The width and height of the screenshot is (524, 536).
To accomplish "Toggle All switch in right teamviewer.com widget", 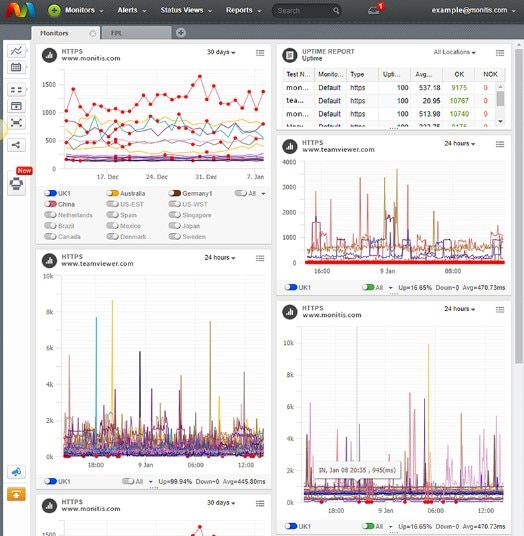I will click(x=368, y=287).
